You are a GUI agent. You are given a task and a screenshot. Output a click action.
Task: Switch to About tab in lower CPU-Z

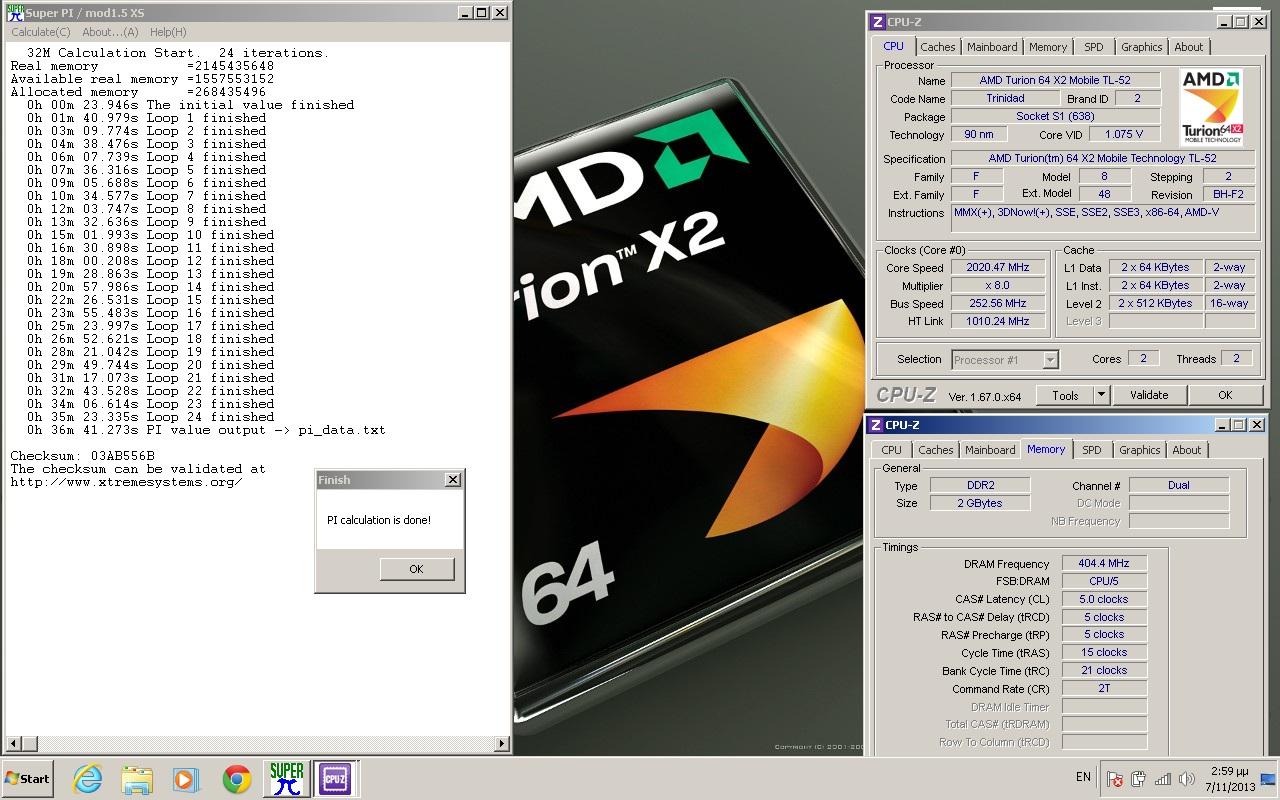[x=1187, y=450]
